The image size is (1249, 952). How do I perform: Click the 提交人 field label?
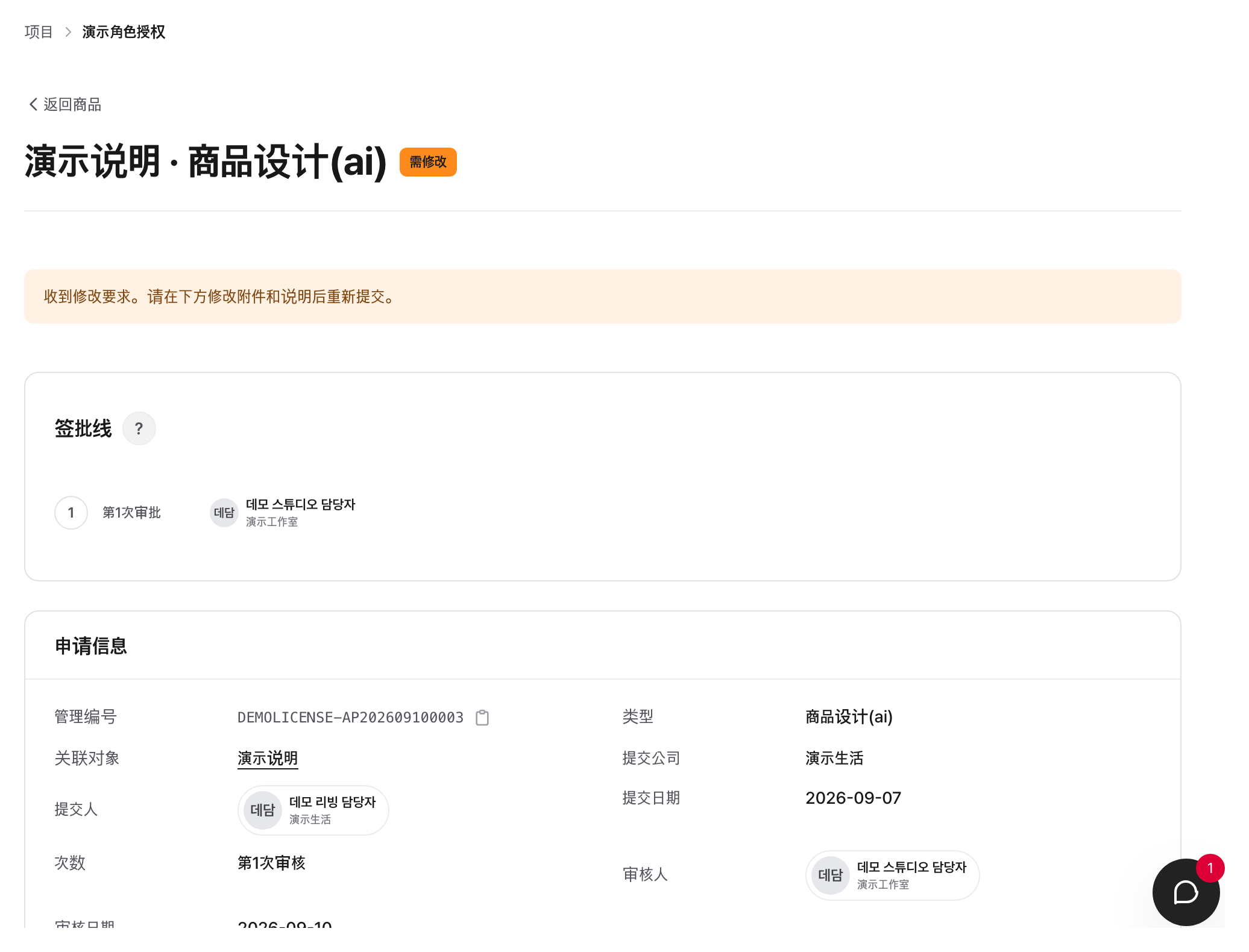[x=76, y=809]
